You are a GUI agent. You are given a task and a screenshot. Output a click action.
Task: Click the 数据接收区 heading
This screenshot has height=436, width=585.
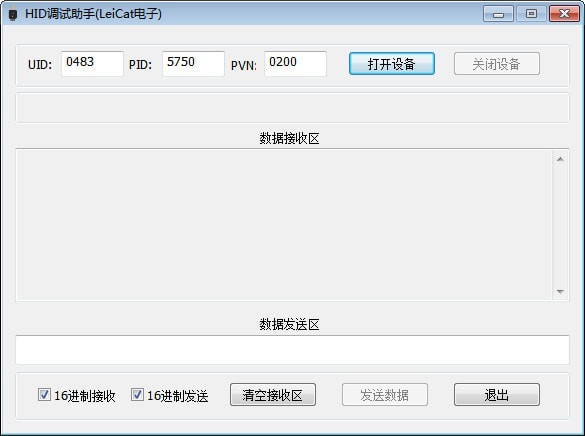[289, 138]
